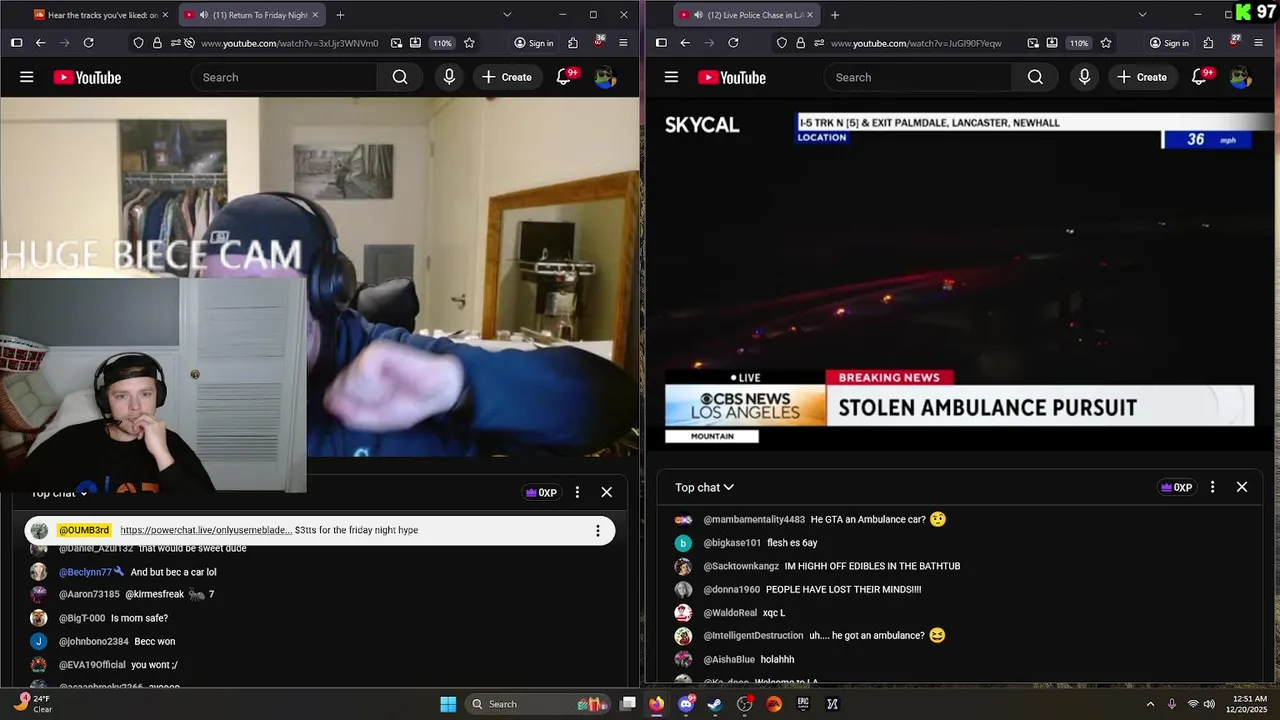Screen dimensions: 1280x720
Task: Bookmark this page in the right browser
Action: 1105,43
